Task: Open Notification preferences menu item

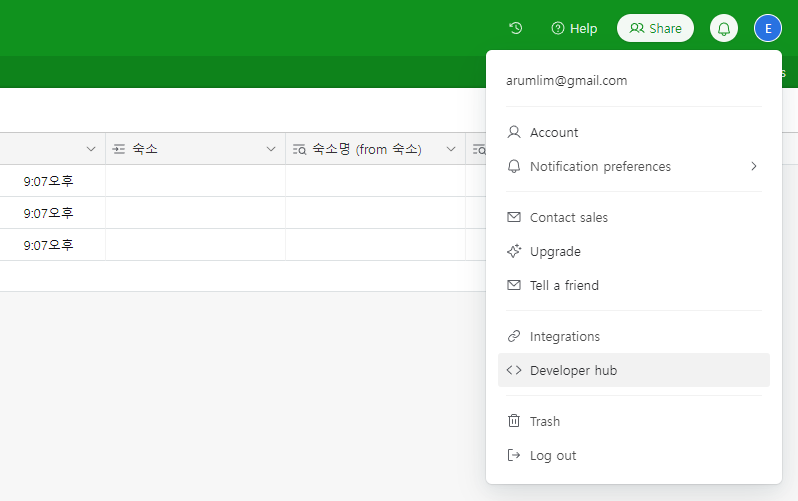Action: [634, 166]
